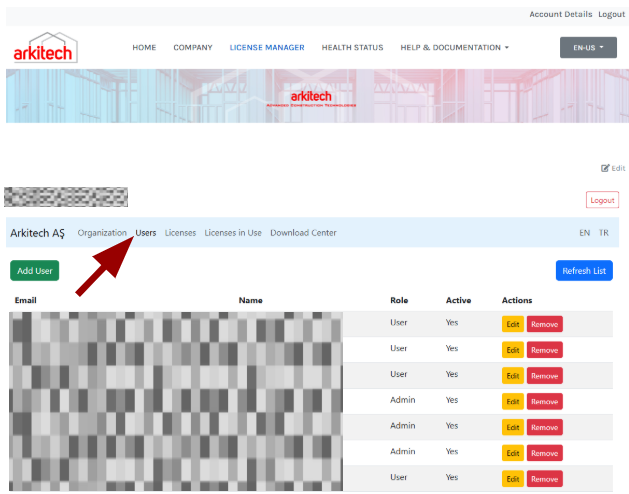Viewport: 629px width, 494px height.
Task: Click 'Yes' active cell in first row
Action: 452,322
